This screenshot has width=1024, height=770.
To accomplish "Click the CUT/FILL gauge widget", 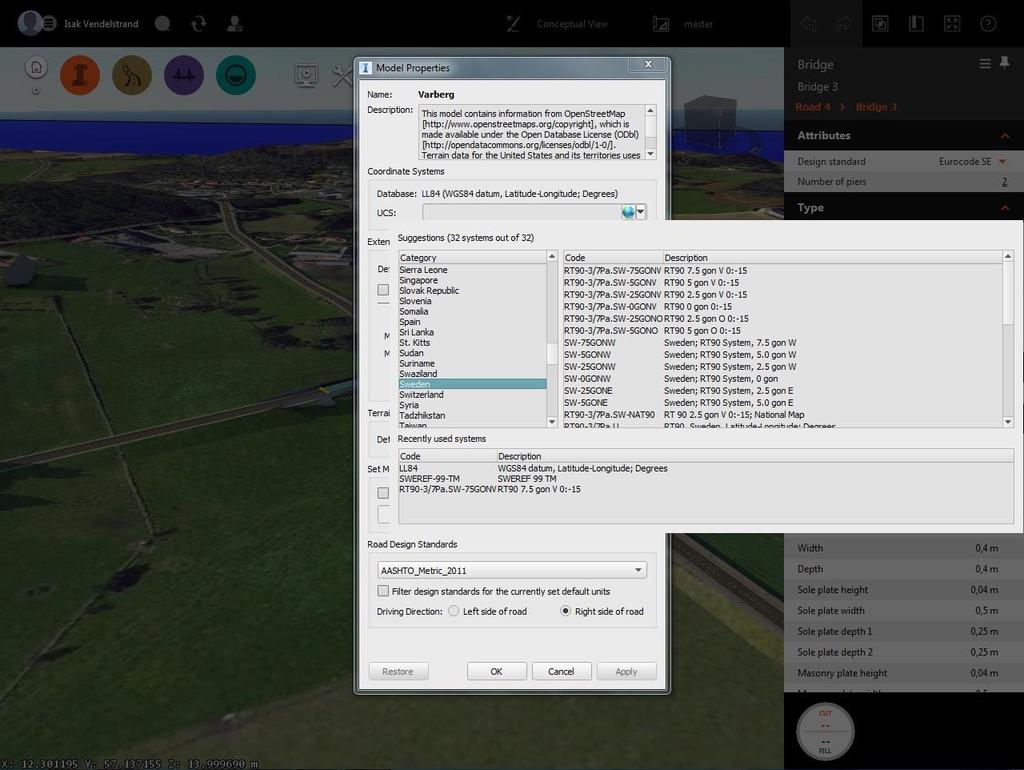I will point(825,731).
